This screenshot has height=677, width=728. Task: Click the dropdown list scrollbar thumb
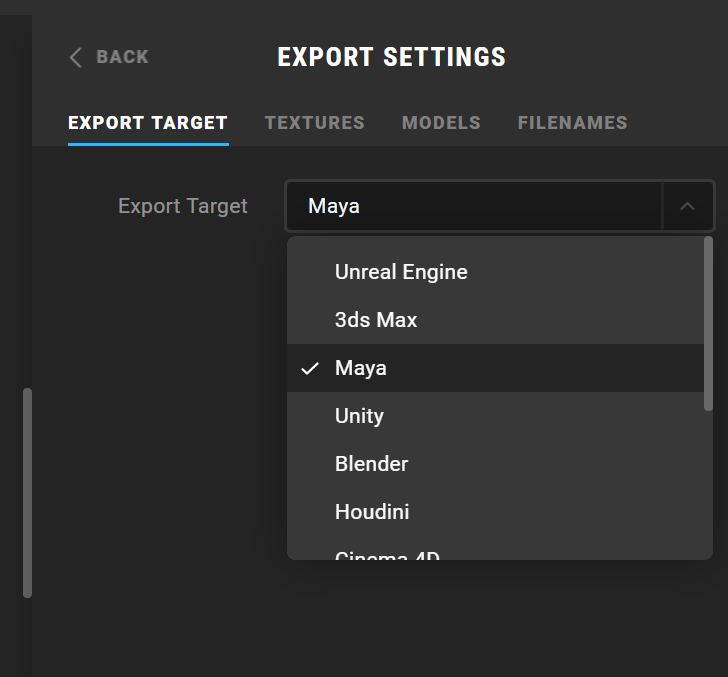coord(708,324)
